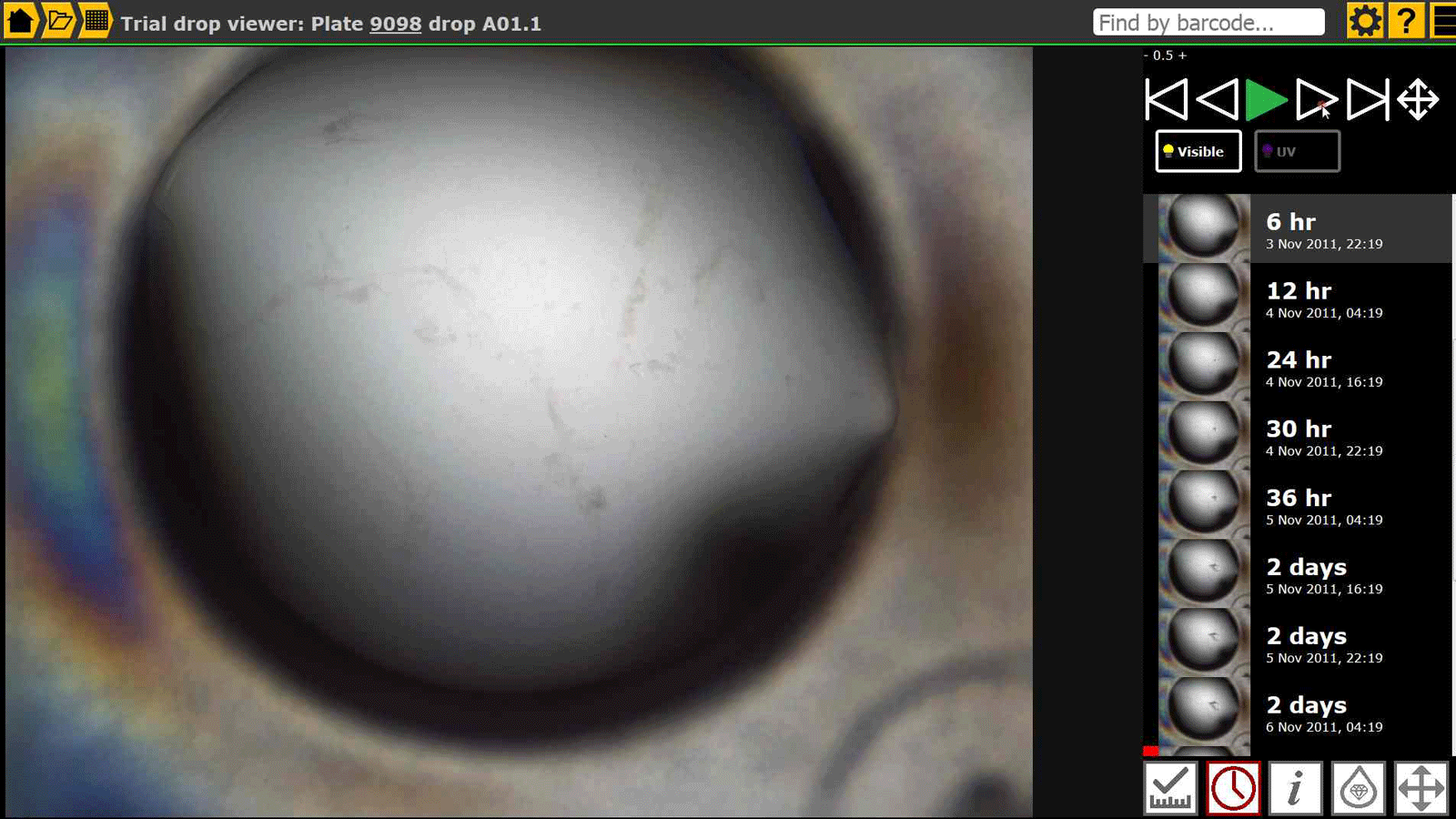Open the hamburger menu at top right
This screenshot has height=819, width=1456.
1444,21
